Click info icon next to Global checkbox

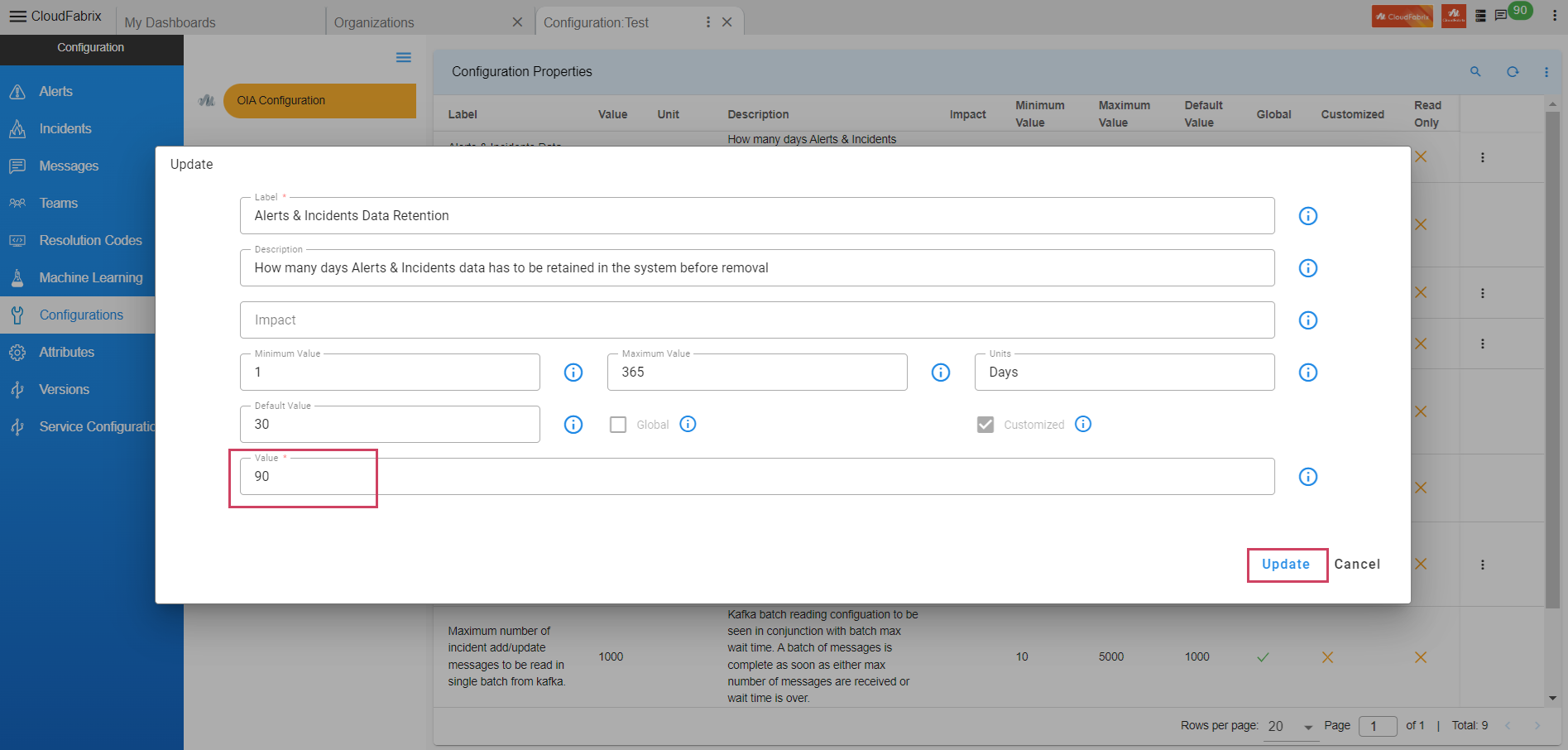688,424
